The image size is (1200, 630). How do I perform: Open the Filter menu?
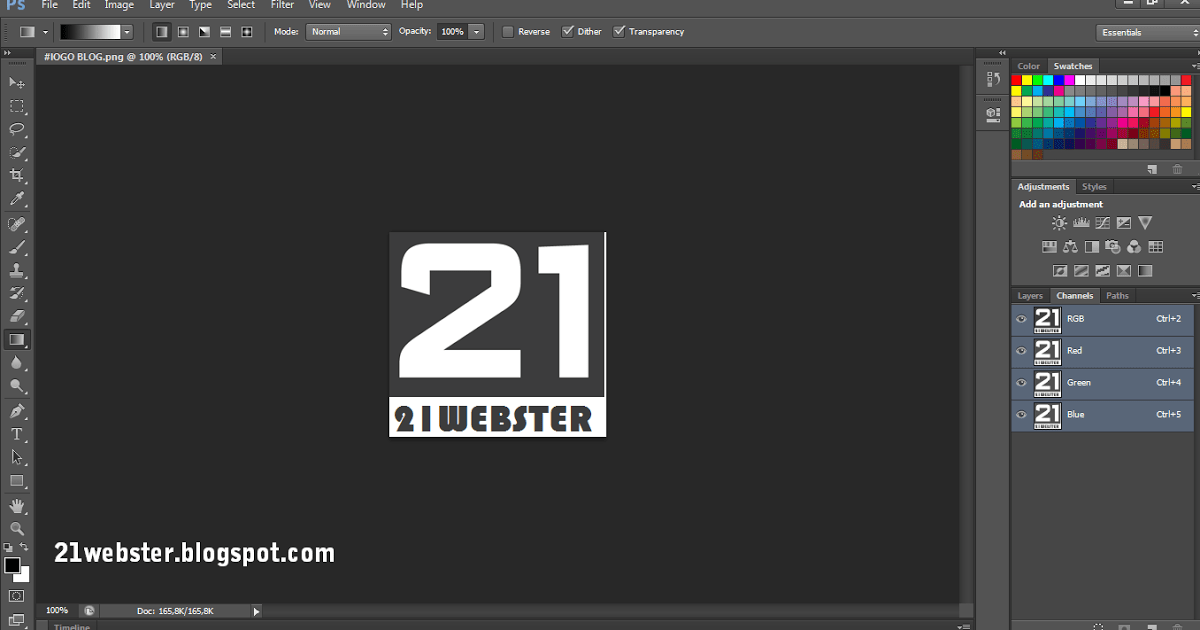282,5
